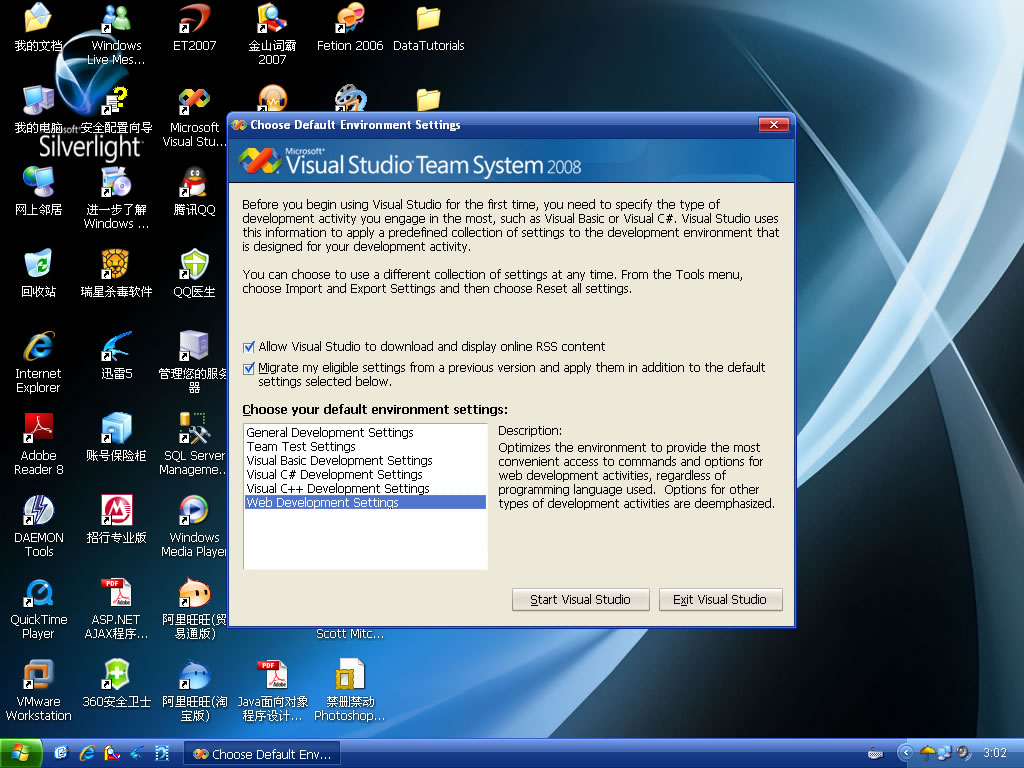Viewport: 1024px width, 768px height.
Task: Select the DAEMON Tools desktop icon
Action: click(38, 512)
